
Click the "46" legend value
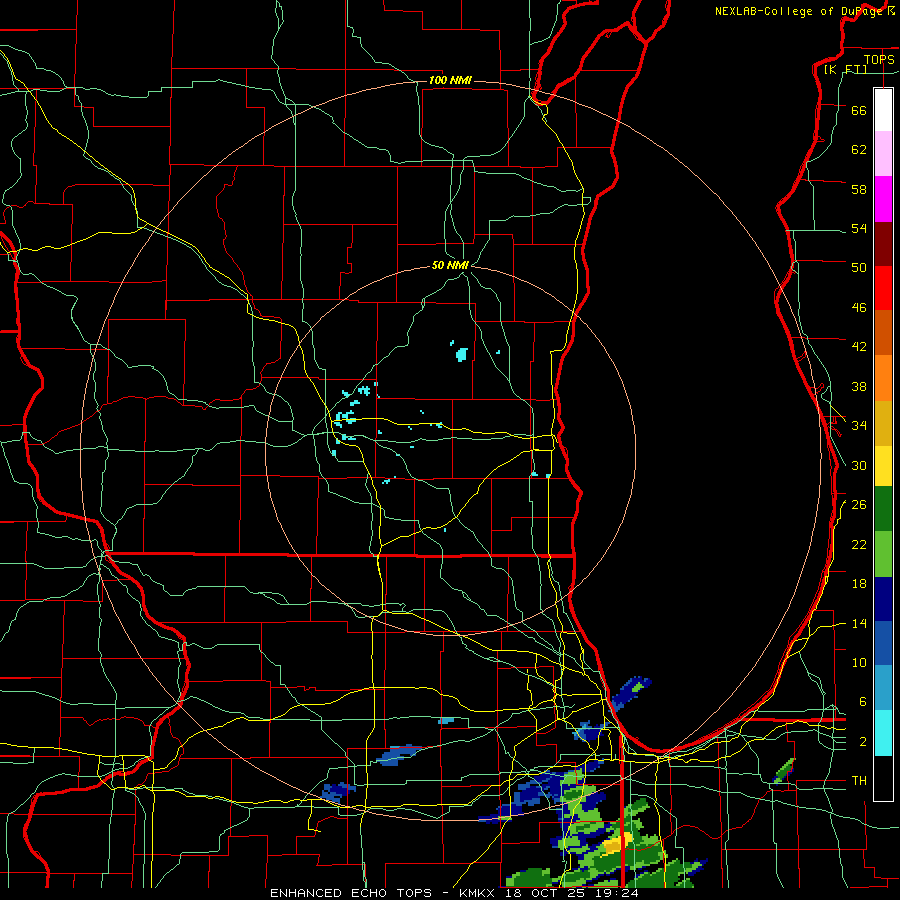click(x=859, y=307)
